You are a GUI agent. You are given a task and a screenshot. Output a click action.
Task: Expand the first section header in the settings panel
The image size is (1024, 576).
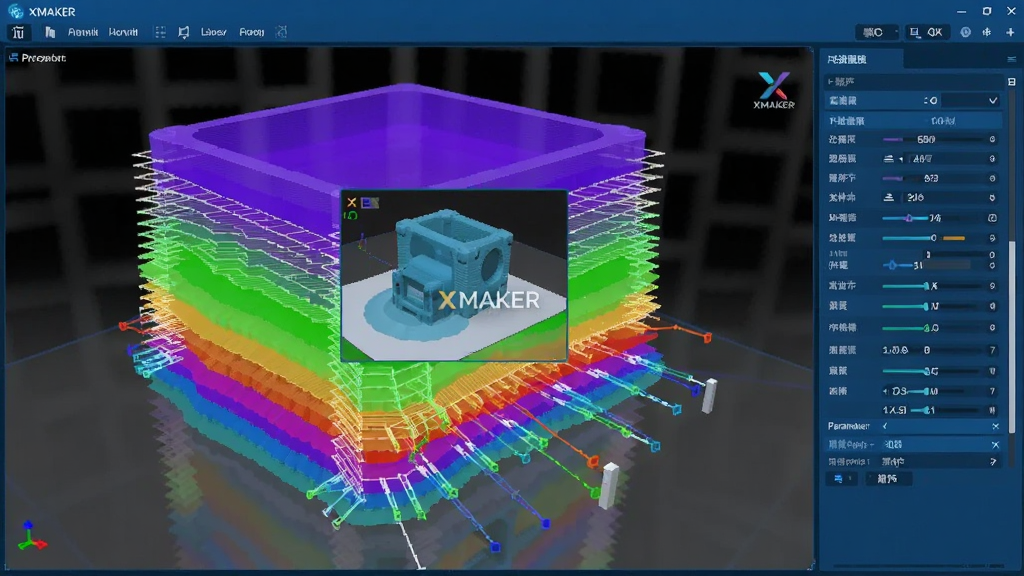(x=913, y=82)
